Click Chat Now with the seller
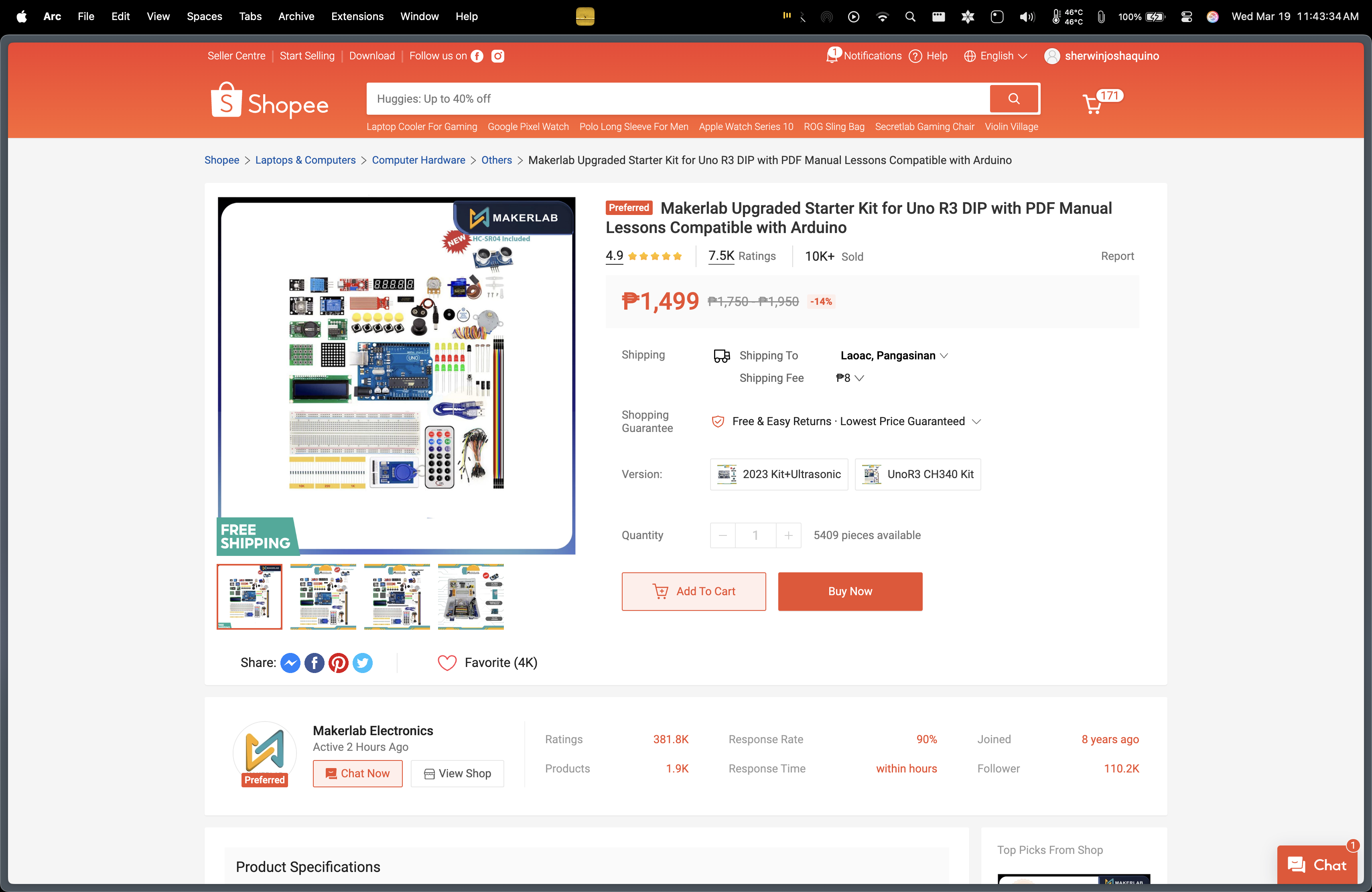Viewport: 1372px width, 892px height. 357,773
